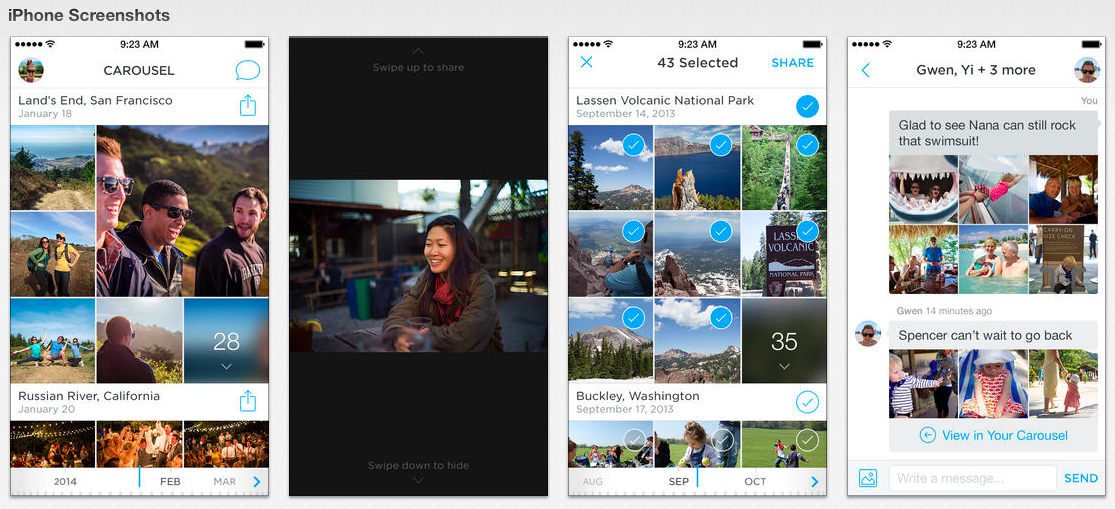This screenshot has height=509, width=1115.
Task: Select the green field photo in Buckley
Action: tap(807, 441)
